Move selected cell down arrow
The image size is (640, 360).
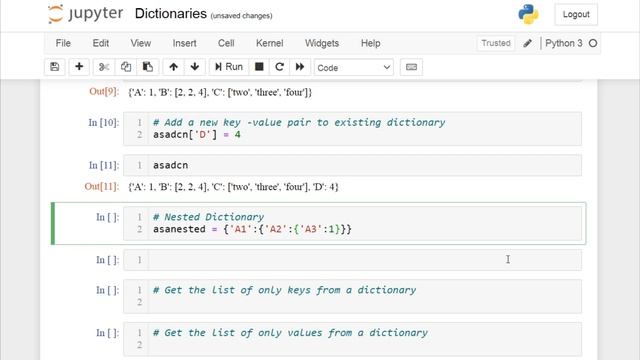click(x=195, y=67)
